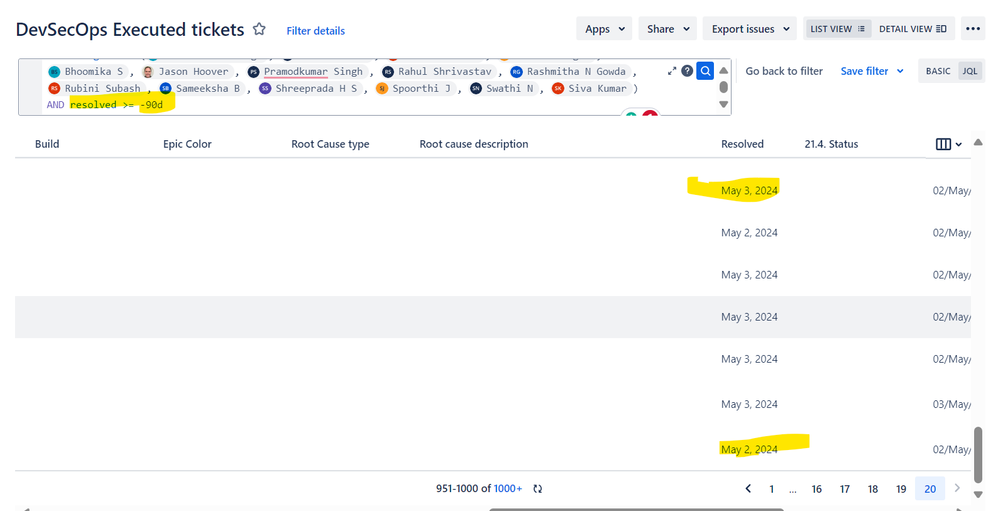998x511 pixels.
Task: Sort by Root Cause type column
Action: tap(330, 144)
